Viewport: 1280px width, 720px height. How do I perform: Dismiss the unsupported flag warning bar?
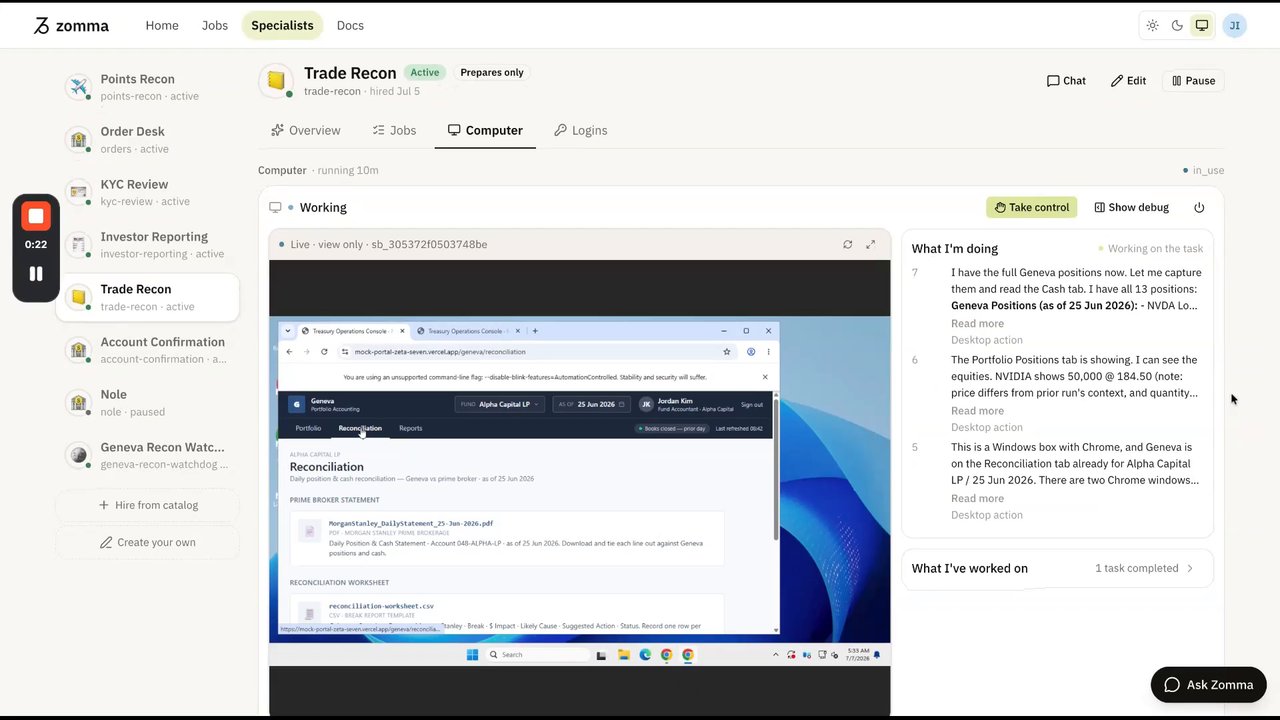click(765, 377)
